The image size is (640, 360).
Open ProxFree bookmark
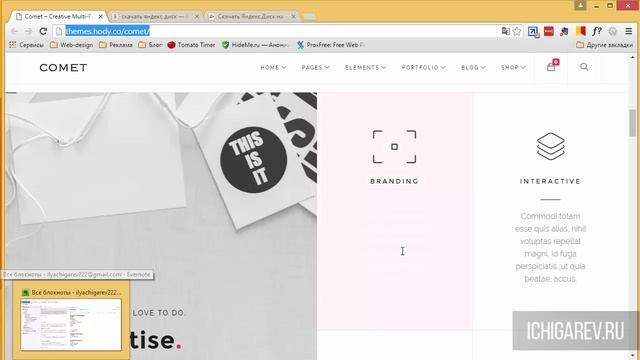pos(331,45)
